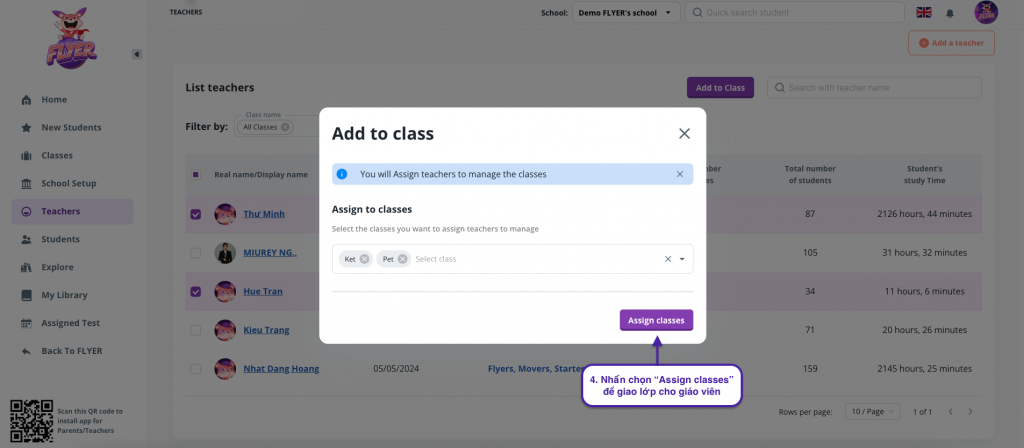The image size is (1024, 448).
Task: Open Nhat Dang Hoang teacher link
Action: tap(281, 369)
